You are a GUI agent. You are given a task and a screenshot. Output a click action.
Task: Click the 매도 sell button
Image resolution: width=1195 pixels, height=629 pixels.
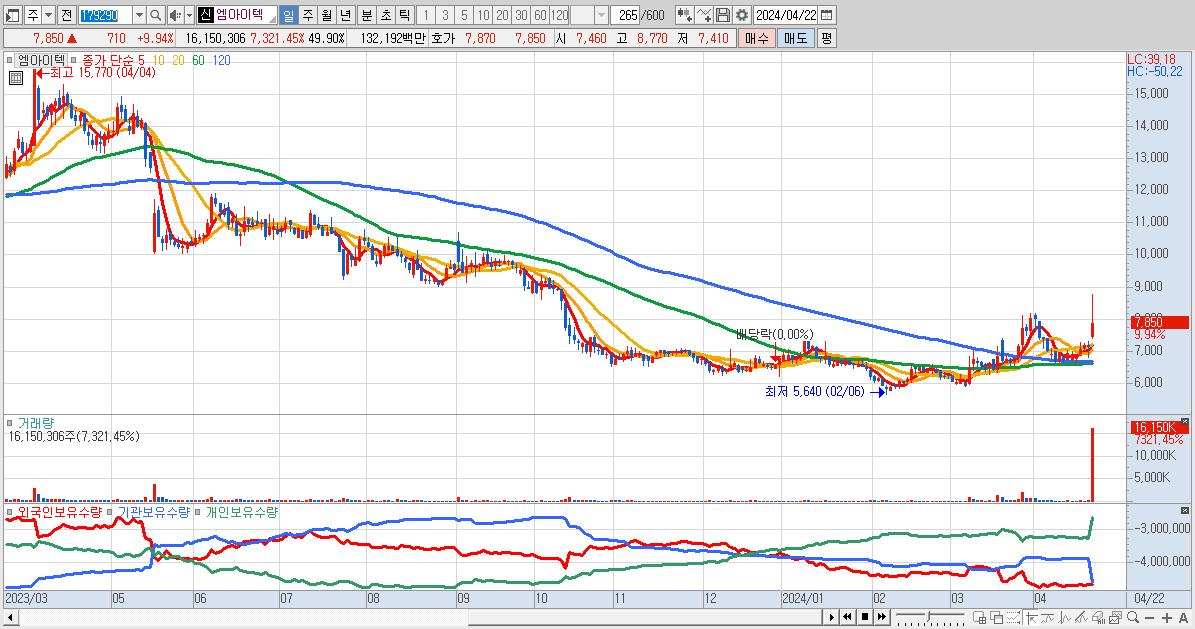tap(795, 38)
